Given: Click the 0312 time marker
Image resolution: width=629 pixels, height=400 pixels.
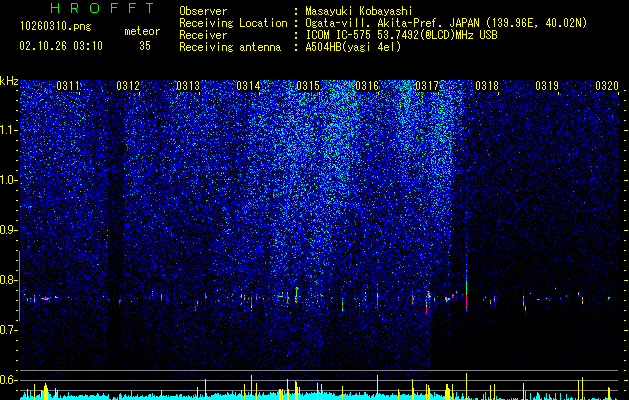Looking at the screenshot, I should 128,86.
